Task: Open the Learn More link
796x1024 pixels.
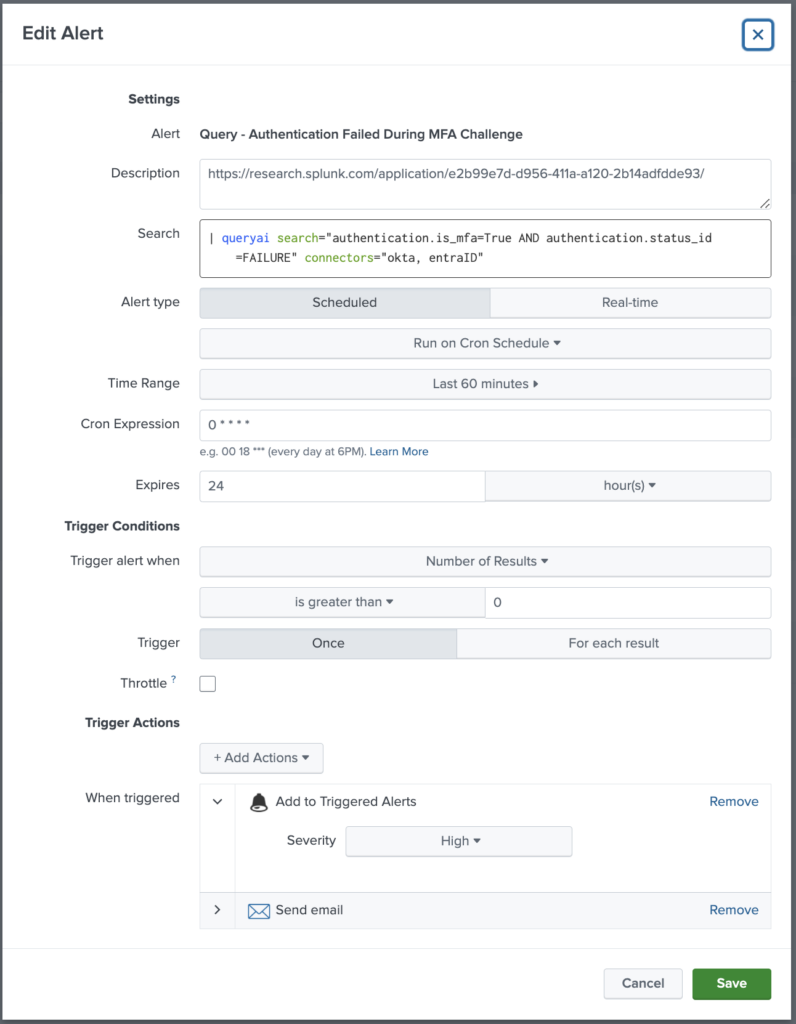Action: coord(399,452)
